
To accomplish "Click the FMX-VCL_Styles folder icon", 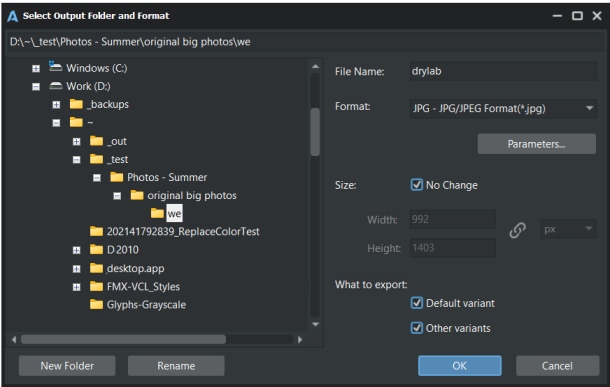I will (96, 286).
